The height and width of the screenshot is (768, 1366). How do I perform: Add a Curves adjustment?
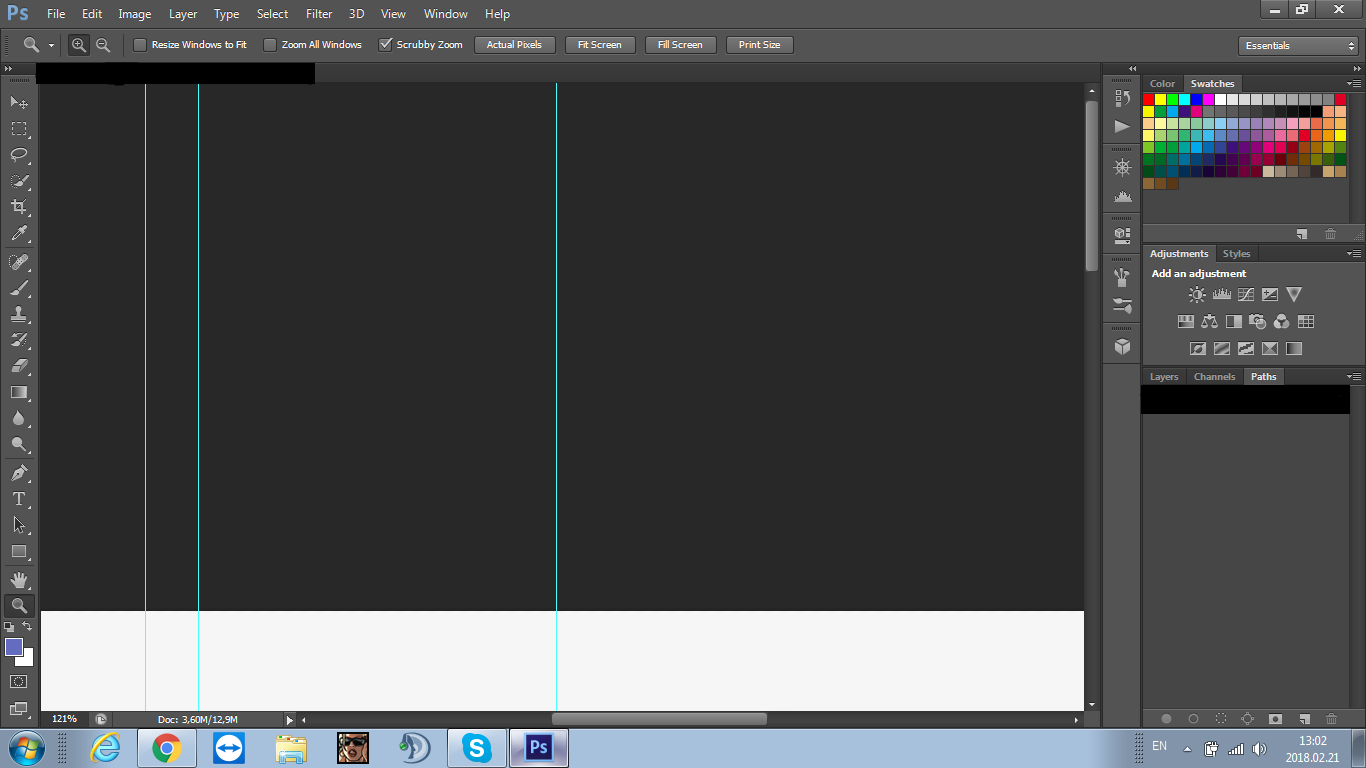[1246, 295]
